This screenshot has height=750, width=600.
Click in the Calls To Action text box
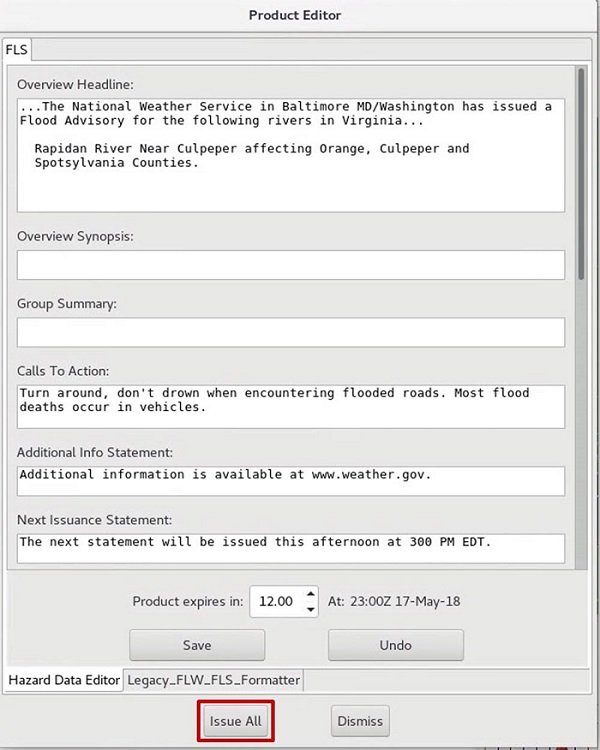click(291, 407)
